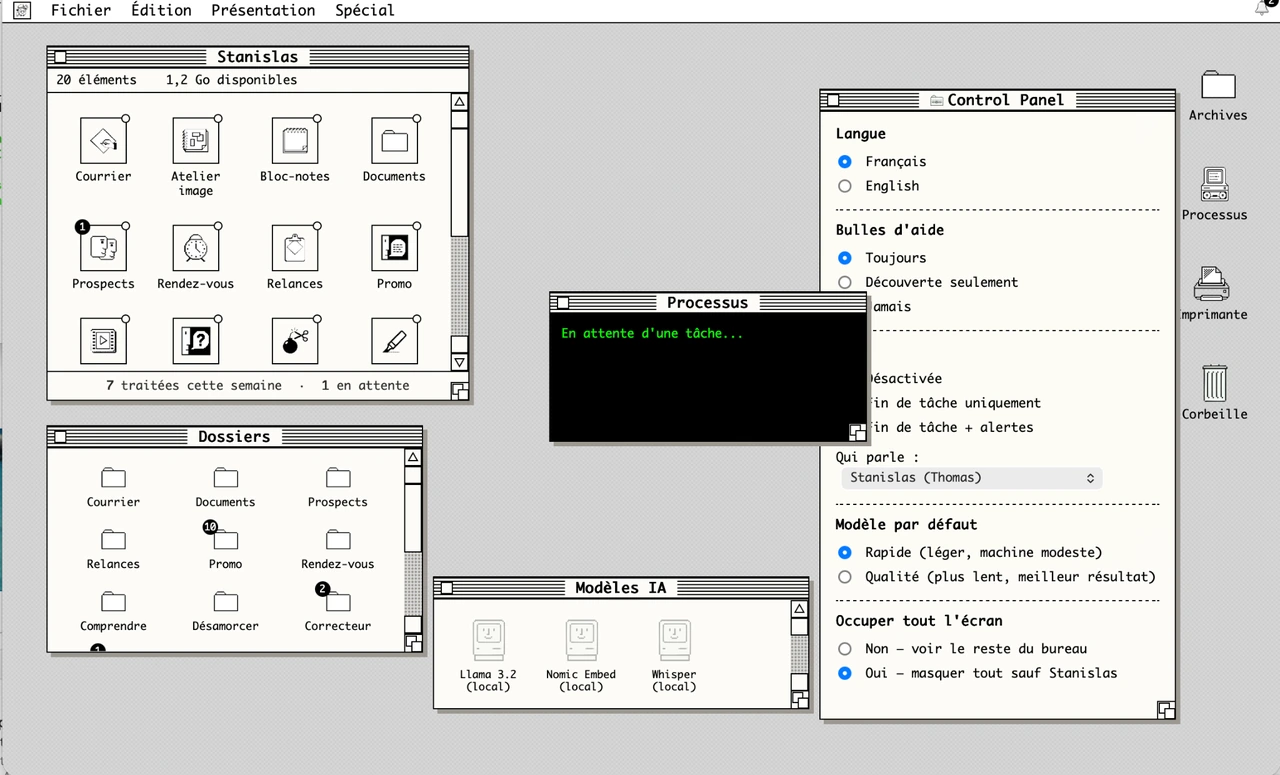Open the Rendez-vous alarm clock icon
The image size is (1280, 775).
tap(195, 248)
